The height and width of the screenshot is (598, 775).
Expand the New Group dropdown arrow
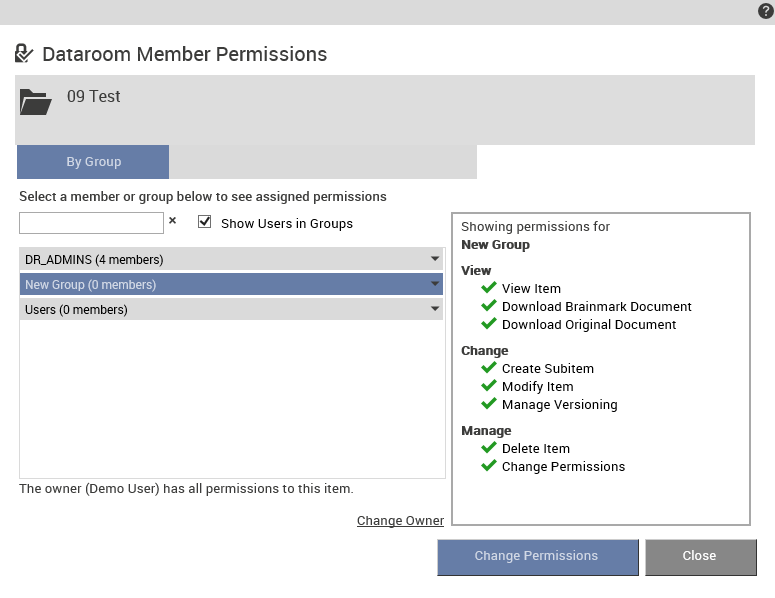(434, 284)
